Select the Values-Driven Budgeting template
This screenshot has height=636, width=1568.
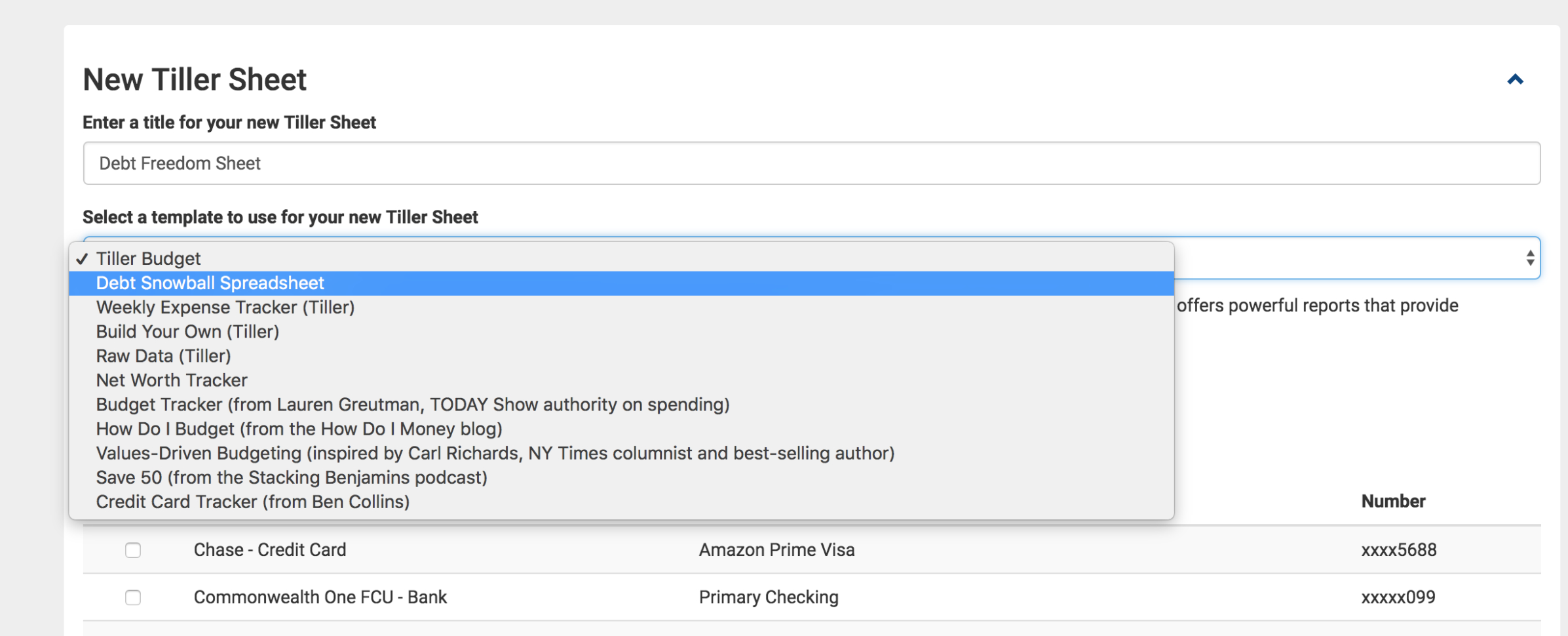pyautogui.click(x=495, y=453)
